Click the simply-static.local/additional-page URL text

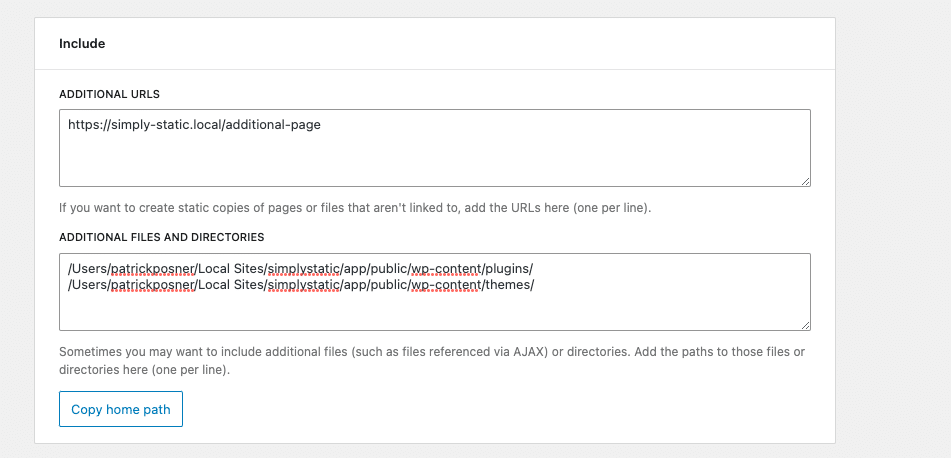194,125
